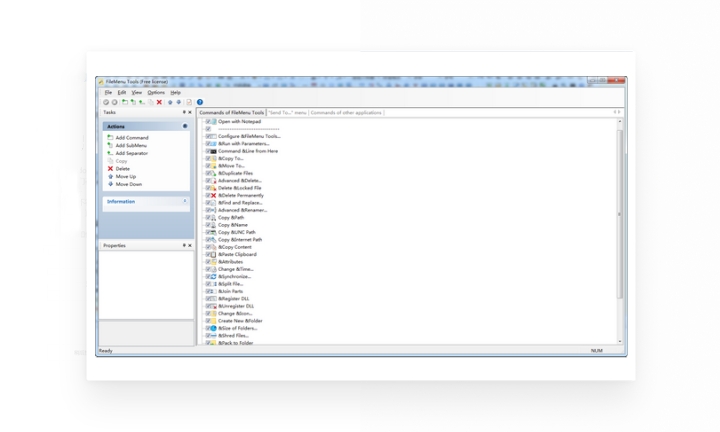Toggle the &Duplicate Files checkbox

pos(208,173)
